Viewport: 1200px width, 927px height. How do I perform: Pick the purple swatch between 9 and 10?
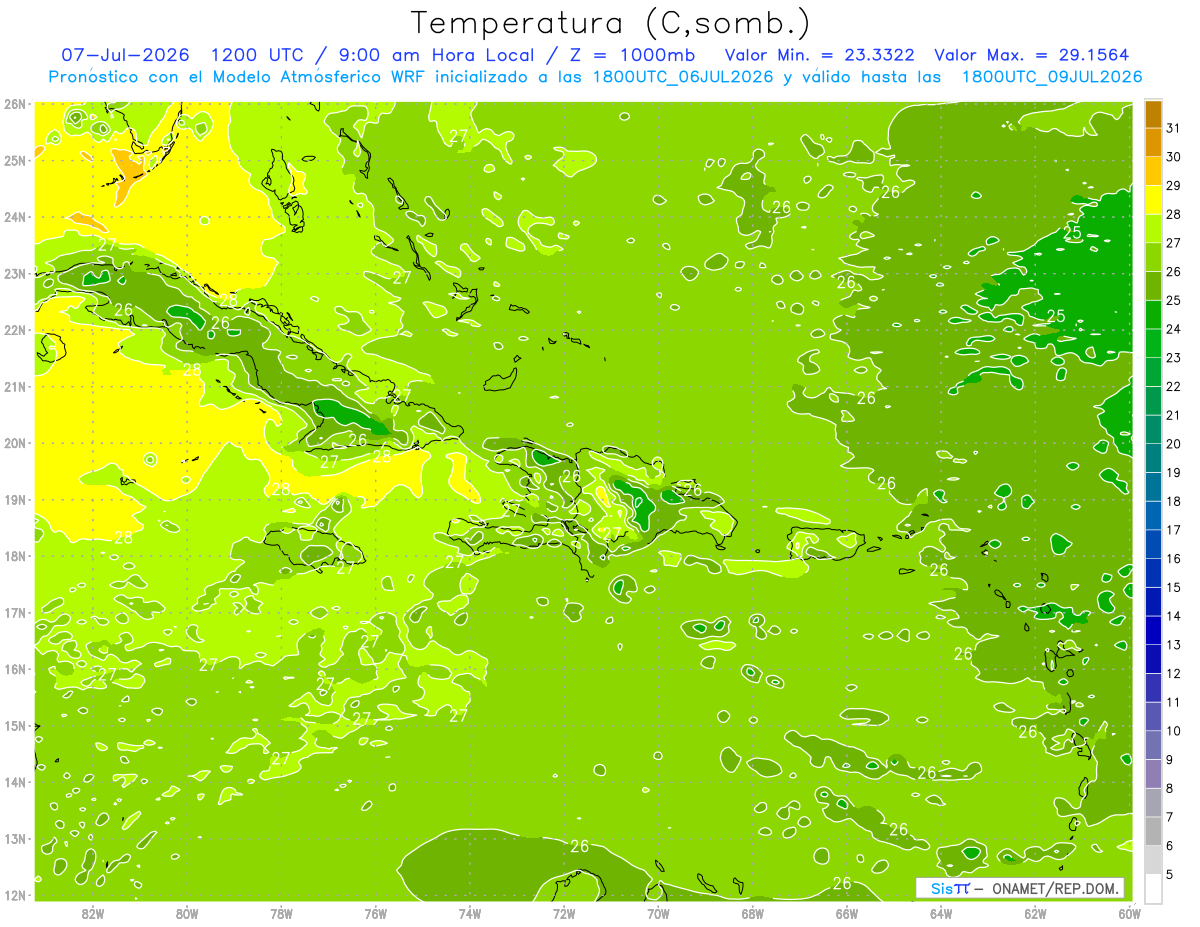(1153, 745)
